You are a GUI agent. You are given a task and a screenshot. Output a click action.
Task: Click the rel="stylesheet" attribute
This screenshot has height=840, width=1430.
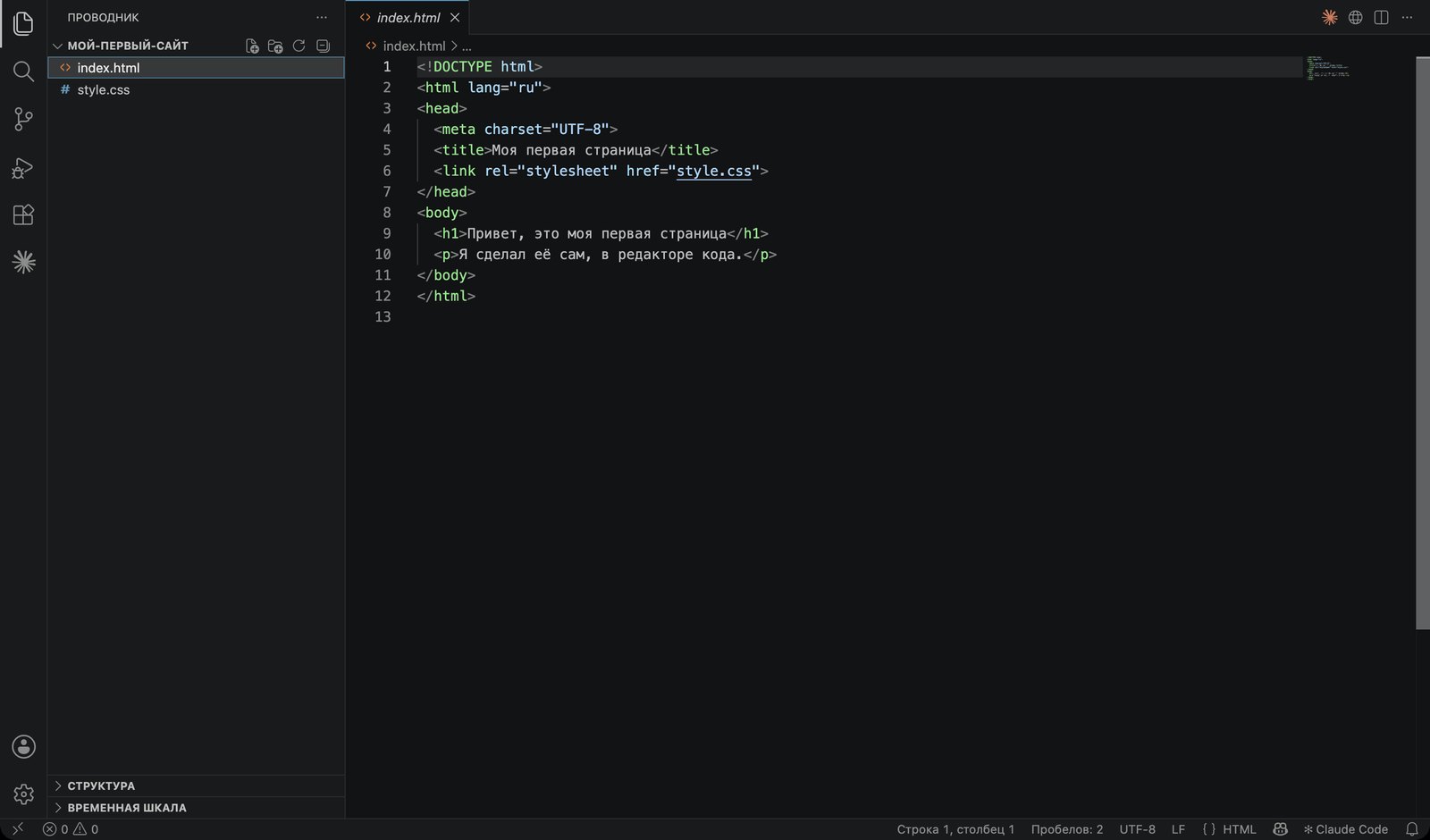pyautogui.click(x=551, y=171)
